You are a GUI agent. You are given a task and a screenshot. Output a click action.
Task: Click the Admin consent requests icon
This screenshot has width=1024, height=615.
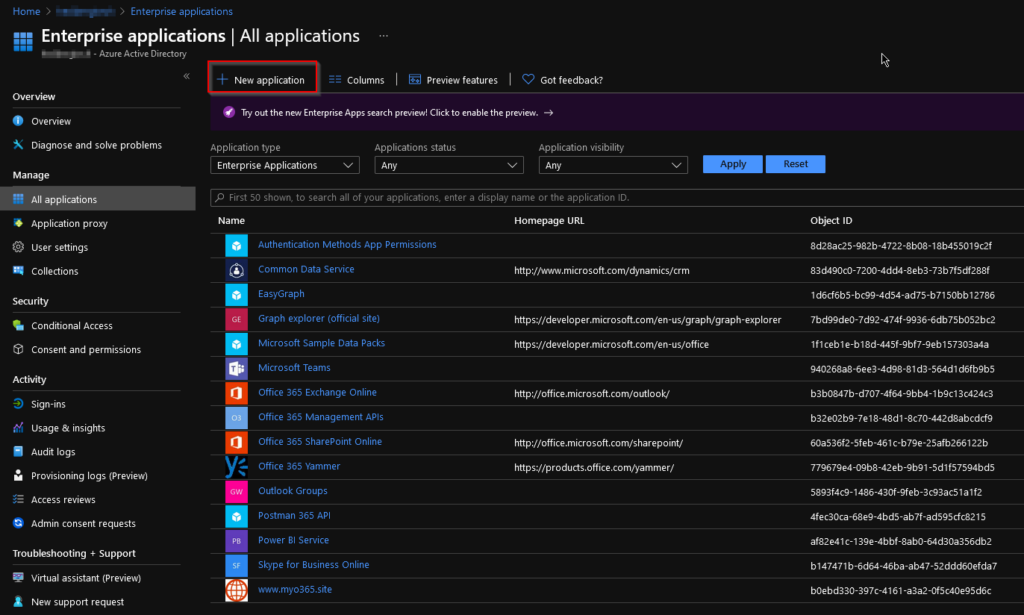click(18, 523)
